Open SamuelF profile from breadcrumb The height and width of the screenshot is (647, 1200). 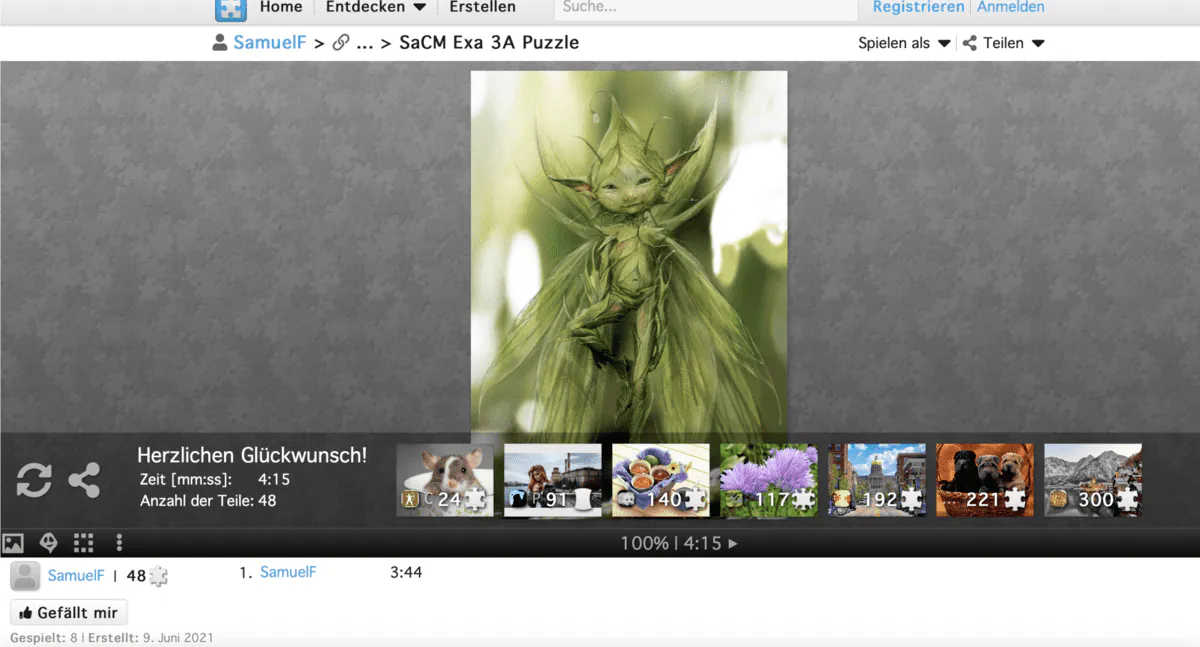(270, 43)
